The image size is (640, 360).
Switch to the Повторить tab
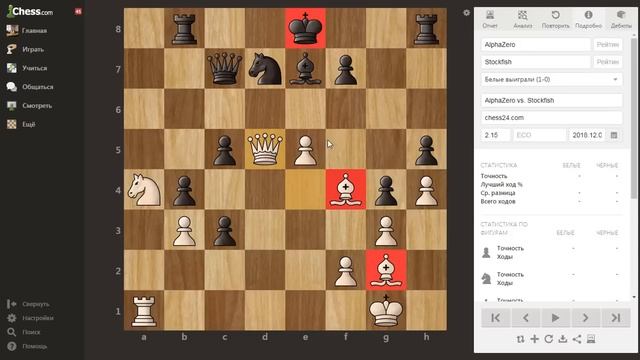(x=556, y=19)
